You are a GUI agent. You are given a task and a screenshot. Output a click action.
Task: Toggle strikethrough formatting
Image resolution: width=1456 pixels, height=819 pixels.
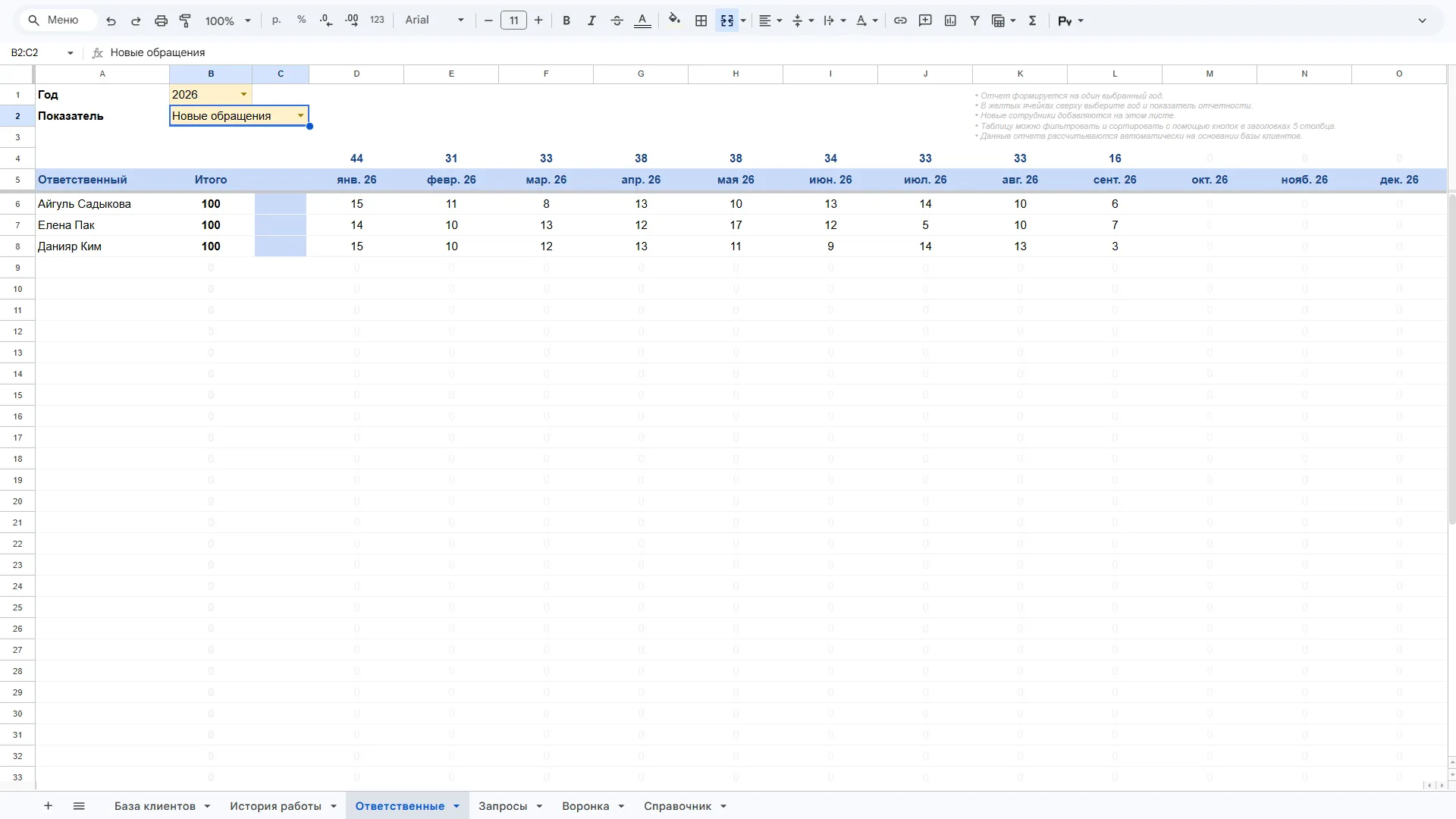click(x=617, y=20)
